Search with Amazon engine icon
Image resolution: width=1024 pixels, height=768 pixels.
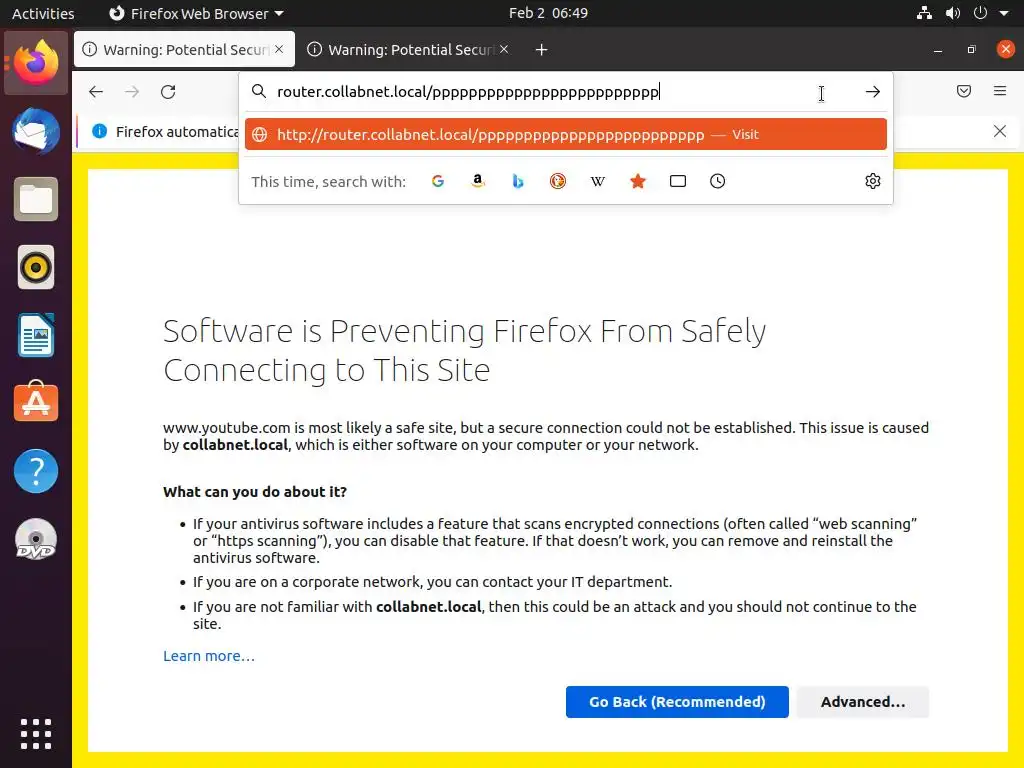coord(478,181)
